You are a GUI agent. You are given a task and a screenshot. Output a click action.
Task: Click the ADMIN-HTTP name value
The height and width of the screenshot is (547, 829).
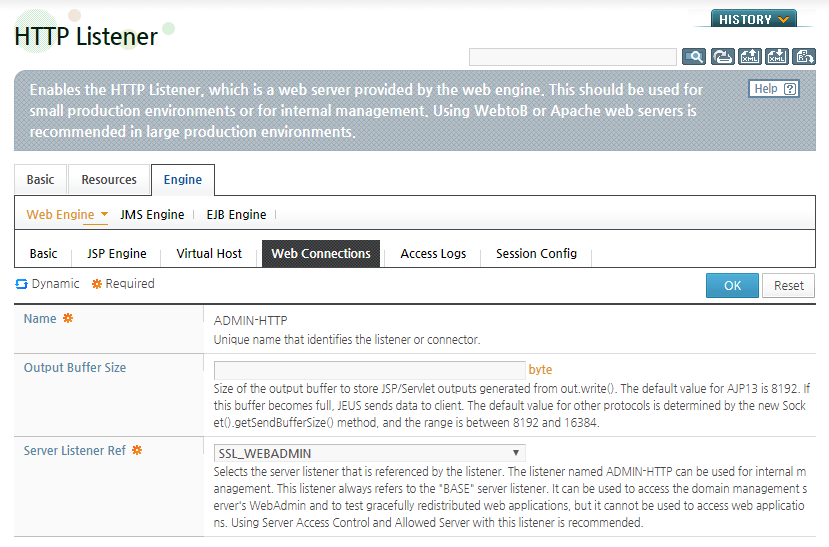pos(251,320)
